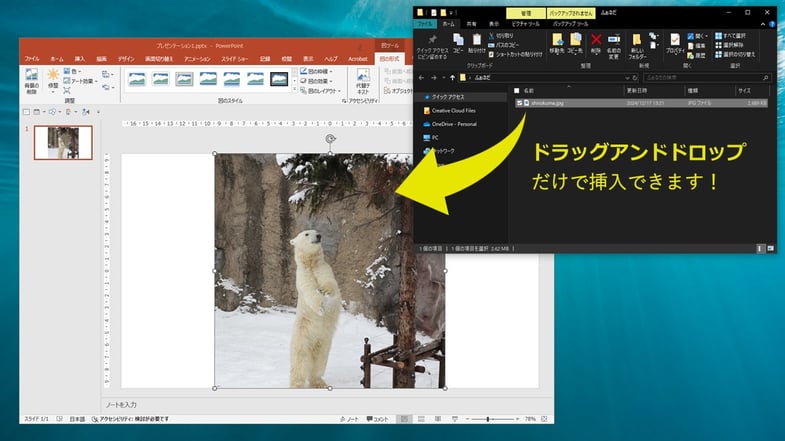Toggle Notes (ノート) pane in status bar
Screen dimensions: 785x441
[349, 419]
